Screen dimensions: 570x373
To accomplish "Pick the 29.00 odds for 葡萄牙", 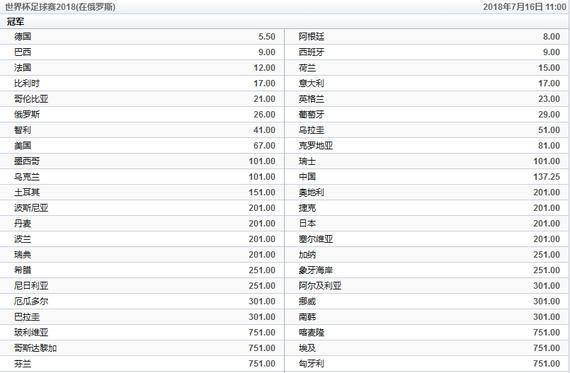I will pyautogui.click(x=549, y=115).
